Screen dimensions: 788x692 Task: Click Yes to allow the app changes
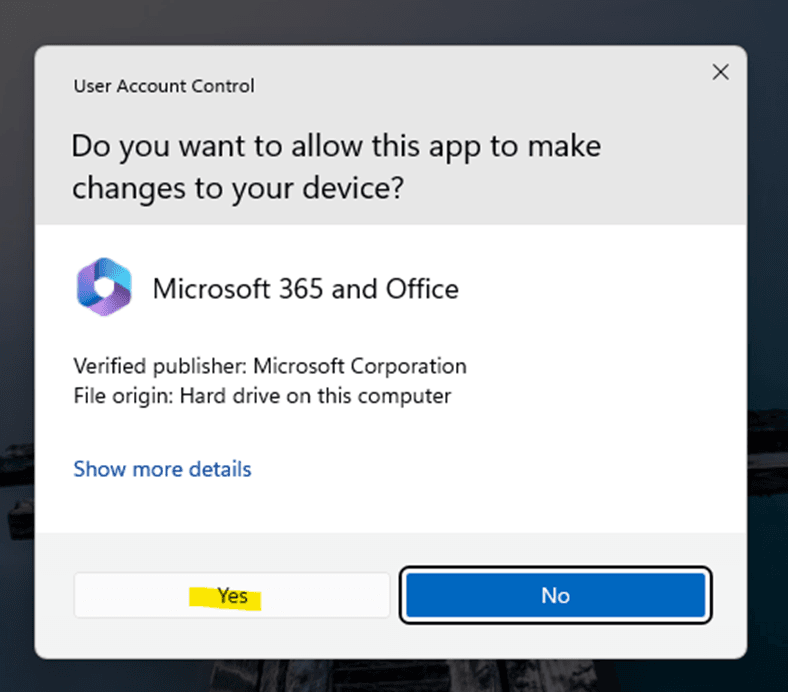tap(232, 596)
